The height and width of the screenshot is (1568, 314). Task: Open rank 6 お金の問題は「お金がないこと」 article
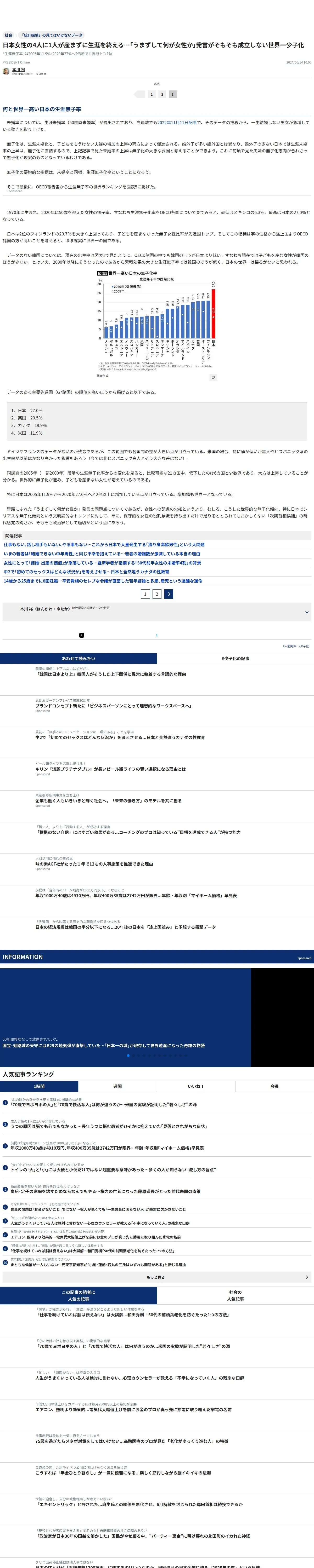(x=98, y=1209)
